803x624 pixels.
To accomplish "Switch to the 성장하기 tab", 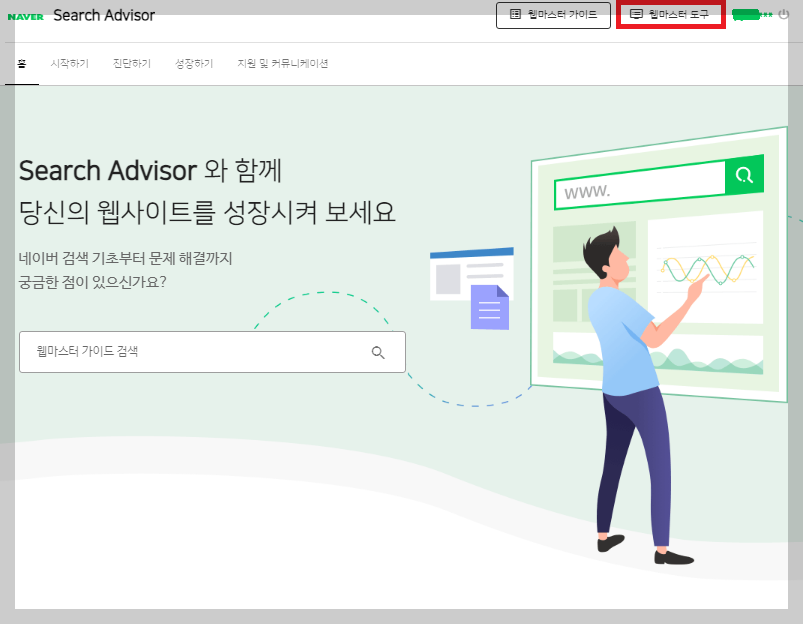I will [194, 64].
